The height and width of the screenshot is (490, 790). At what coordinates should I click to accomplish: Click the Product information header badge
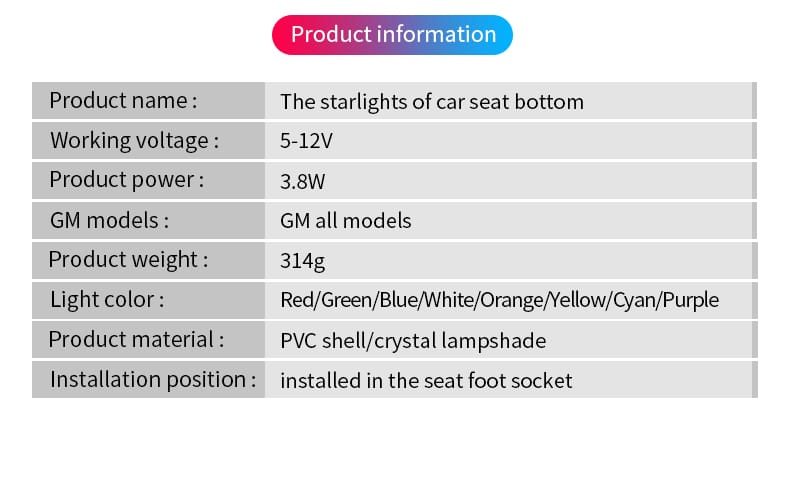(392, 34)
